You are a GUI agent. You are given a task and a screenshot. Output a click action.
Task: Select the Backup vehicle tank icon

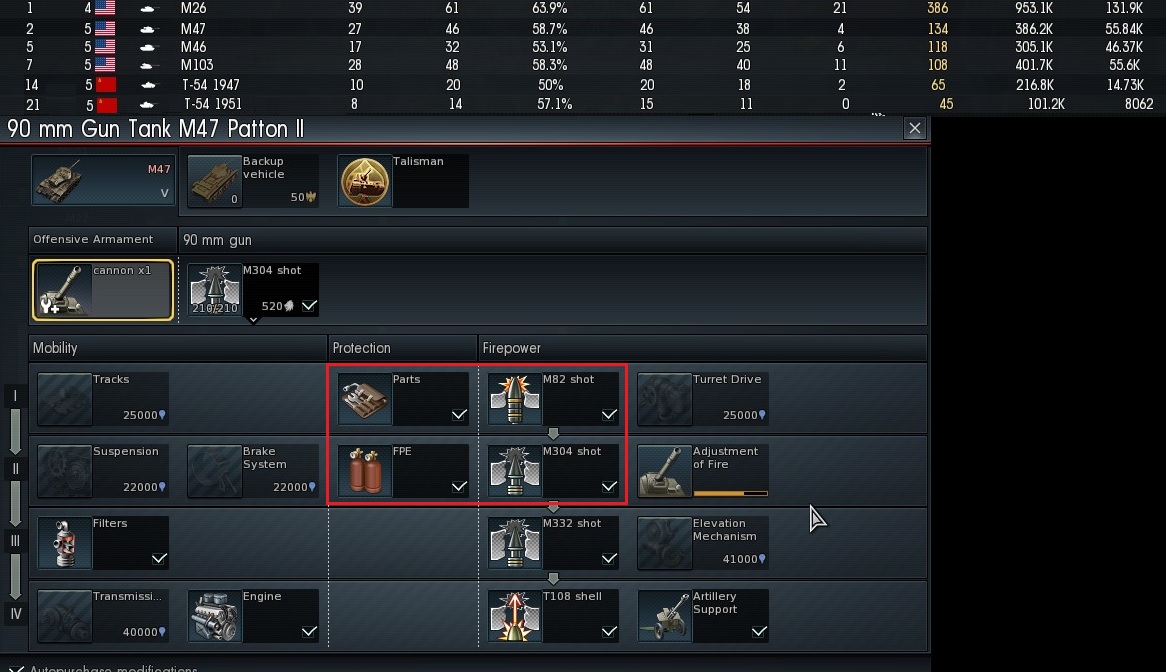click(214, 181)
